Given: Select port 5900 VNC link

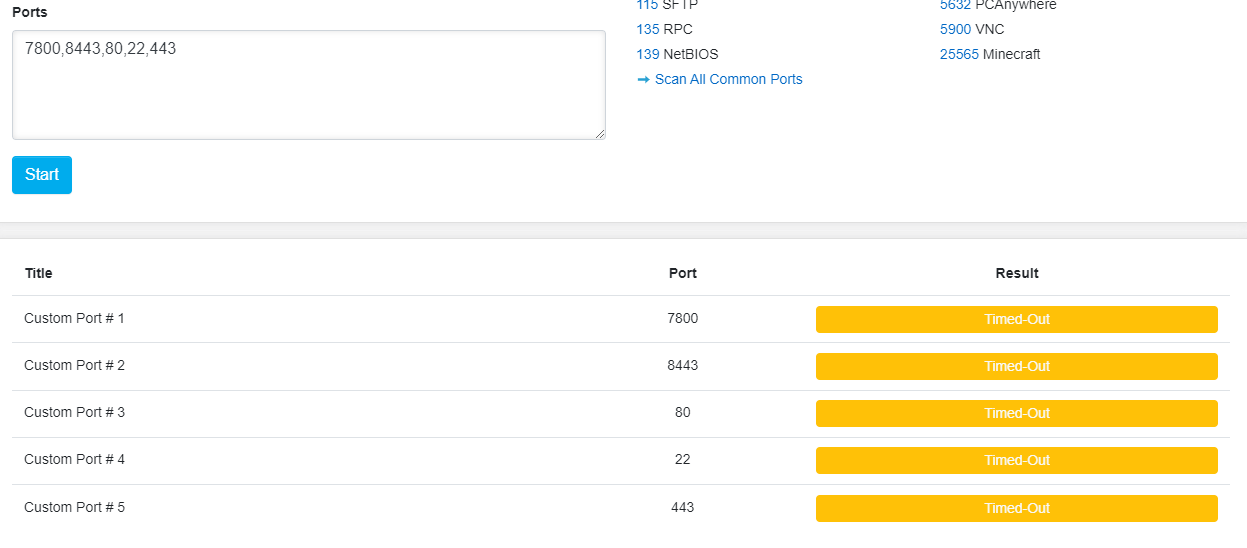Looking at the screenshot, I should tap(955, 29).
